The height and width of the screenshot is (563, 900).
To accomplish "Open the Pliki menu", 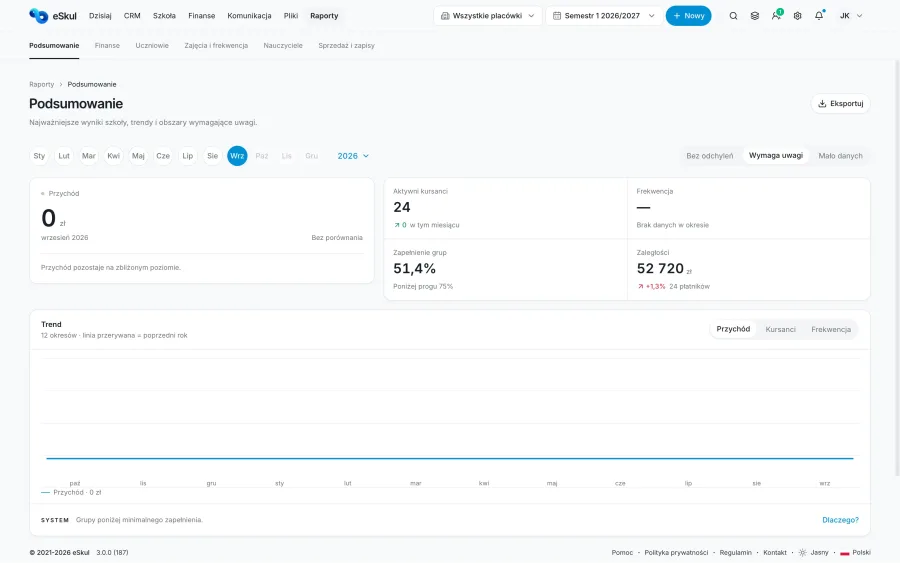I will pos(291,16).
